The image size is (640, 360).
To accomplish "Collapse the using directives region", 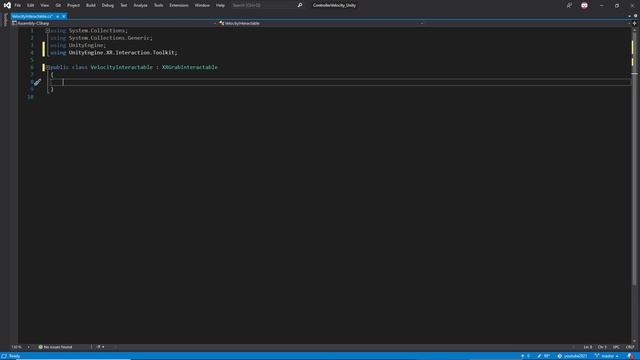I will (47, 31).
